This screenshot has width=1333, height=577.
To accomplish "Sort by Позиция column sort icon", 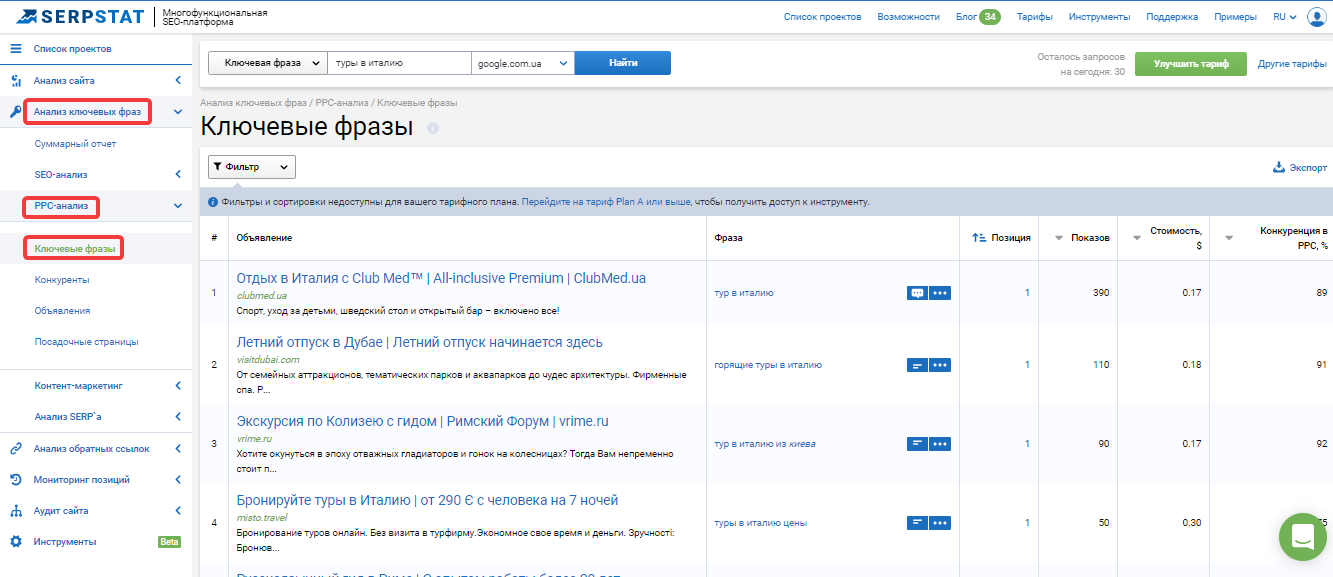I will point(979,238).
